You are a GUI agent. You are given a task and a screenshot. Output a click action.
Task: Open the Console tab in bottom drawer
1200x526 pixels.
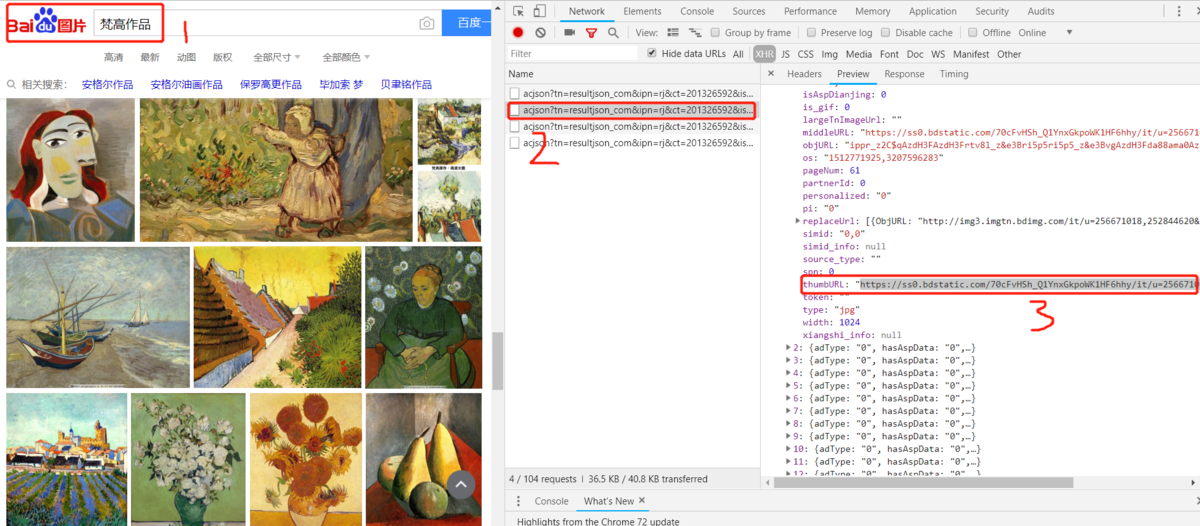(x=551, y=501)
